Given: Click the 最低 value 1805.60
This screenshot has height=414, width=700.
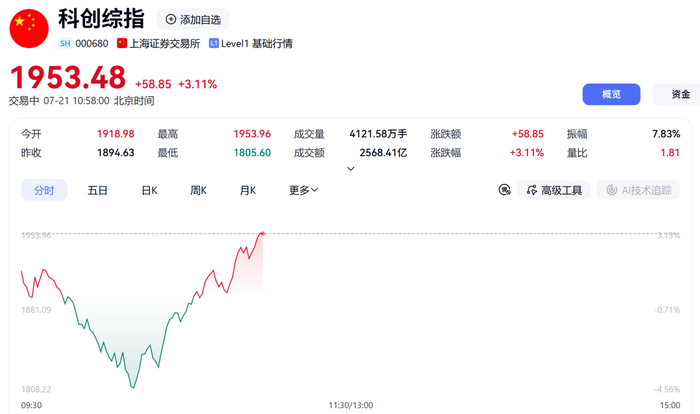Looking at the screenshot, I should click(x=252, y=153).
